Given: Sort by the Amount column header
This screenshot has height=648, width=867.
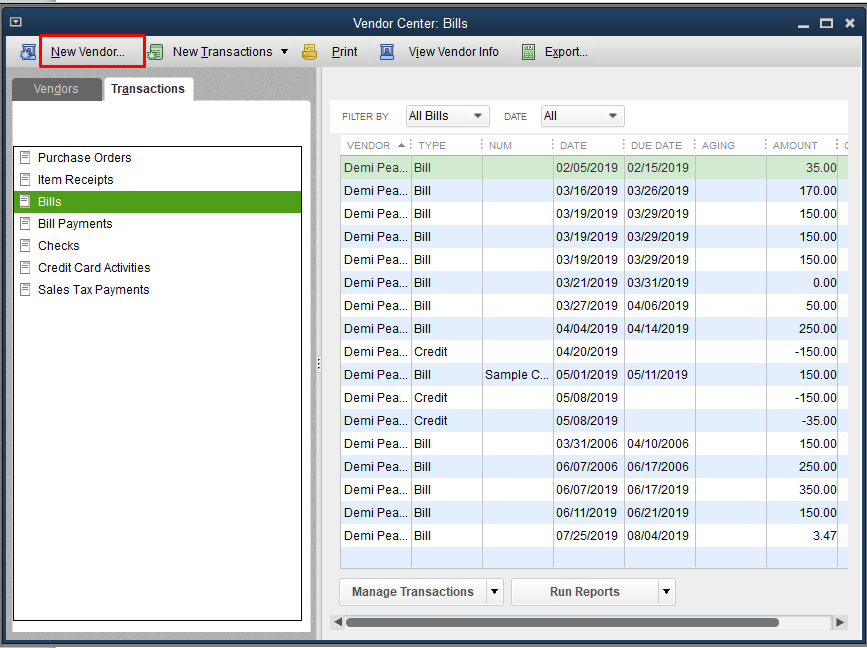Looking at the screenshot, I should pos(801,145).
